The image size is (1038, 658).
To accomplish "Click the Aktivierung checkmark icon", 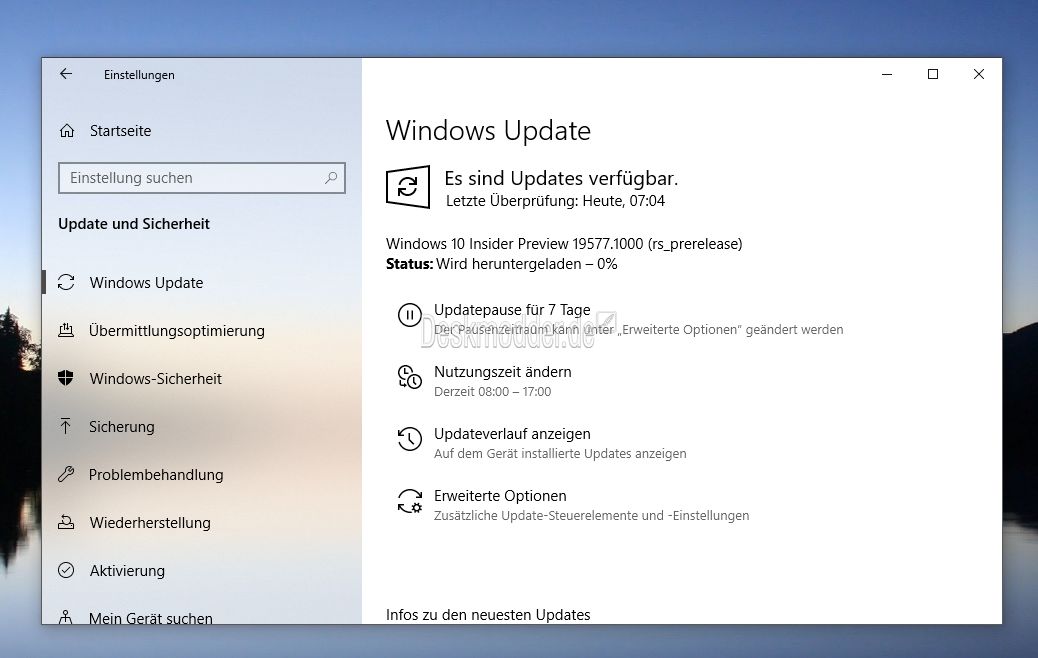I will [x=66, y=570].
